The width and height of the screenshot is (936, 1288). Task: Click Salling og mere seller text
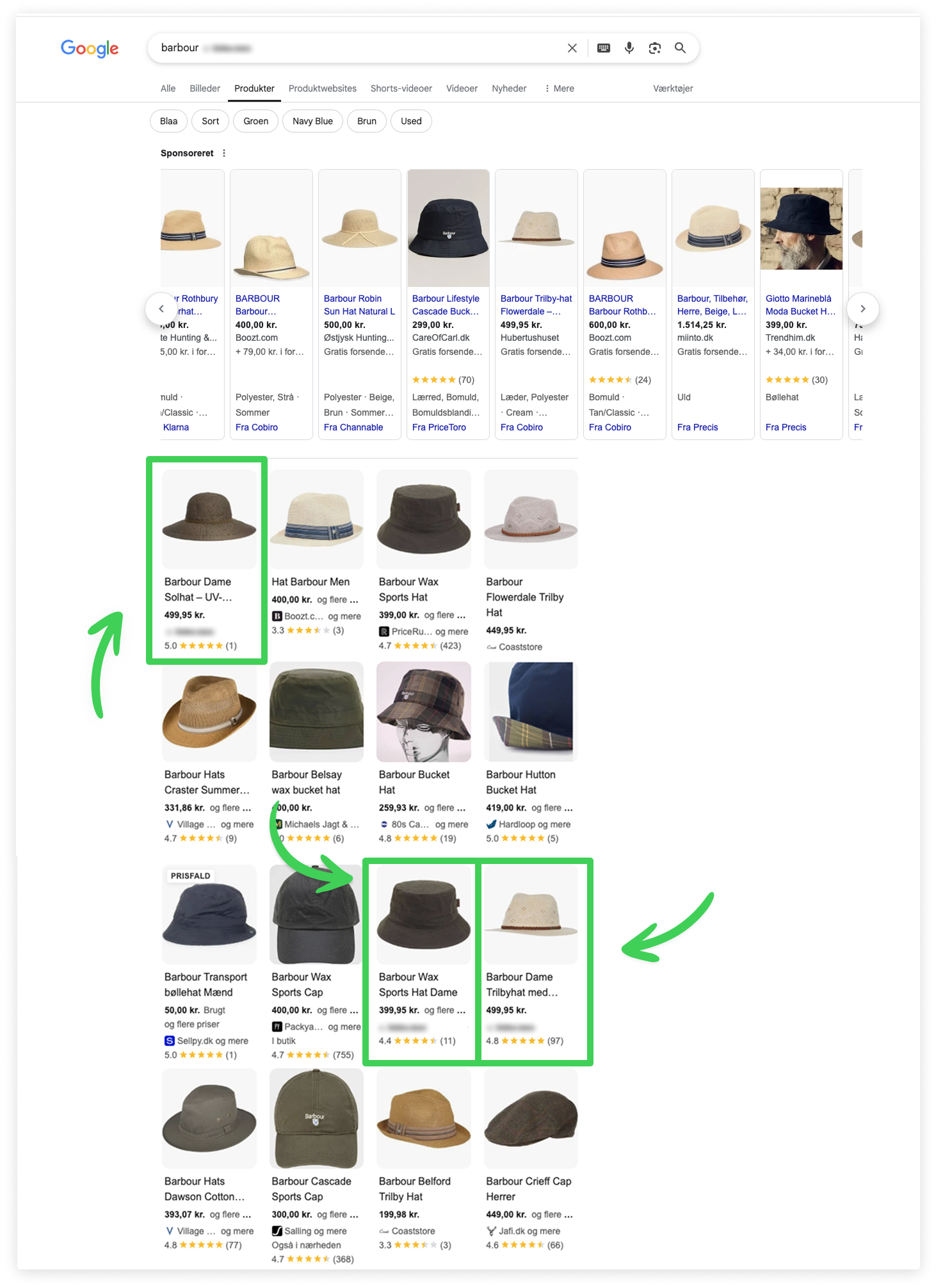(316, 1231)
